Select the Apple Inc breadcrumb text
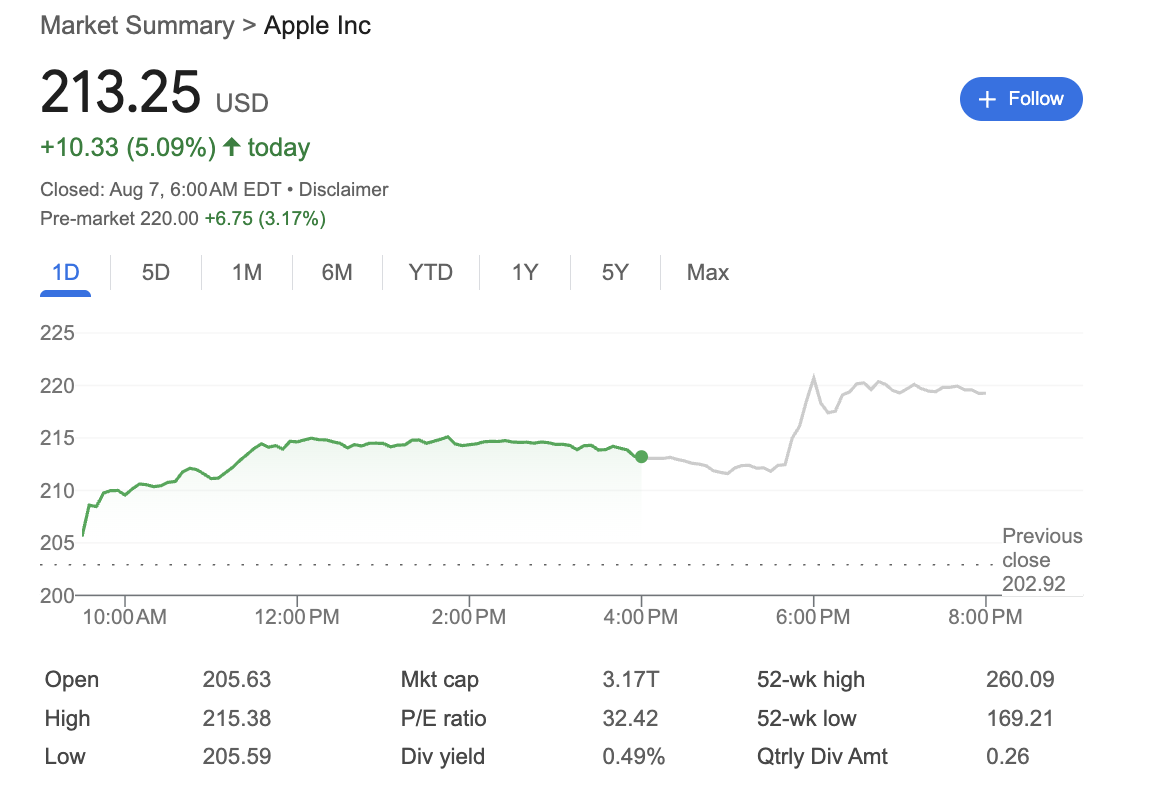The height and width of the screenshot is (798, 1159). (x=317, y=26)
